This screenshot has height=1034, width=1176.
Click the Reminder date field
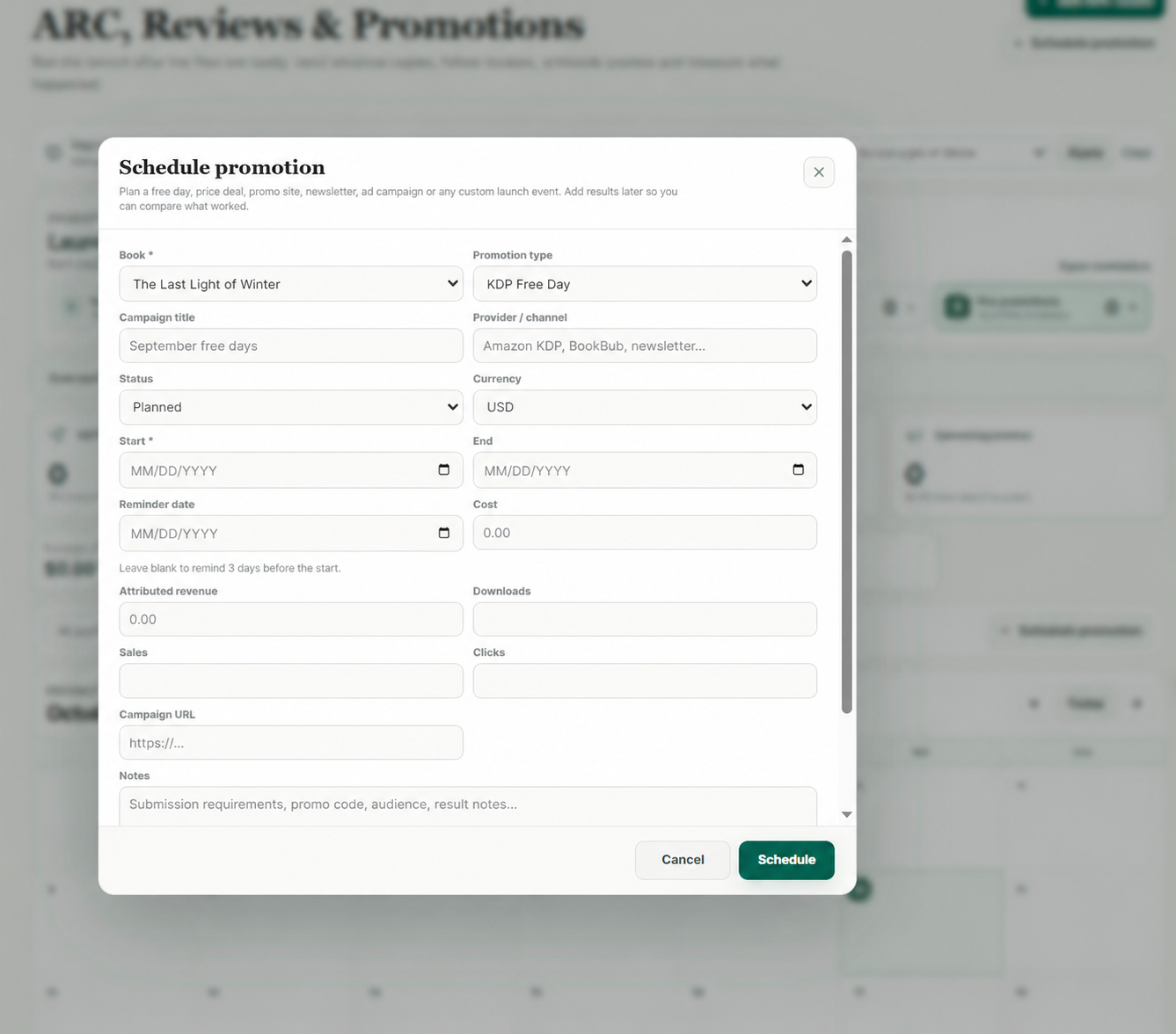(291, 534)
